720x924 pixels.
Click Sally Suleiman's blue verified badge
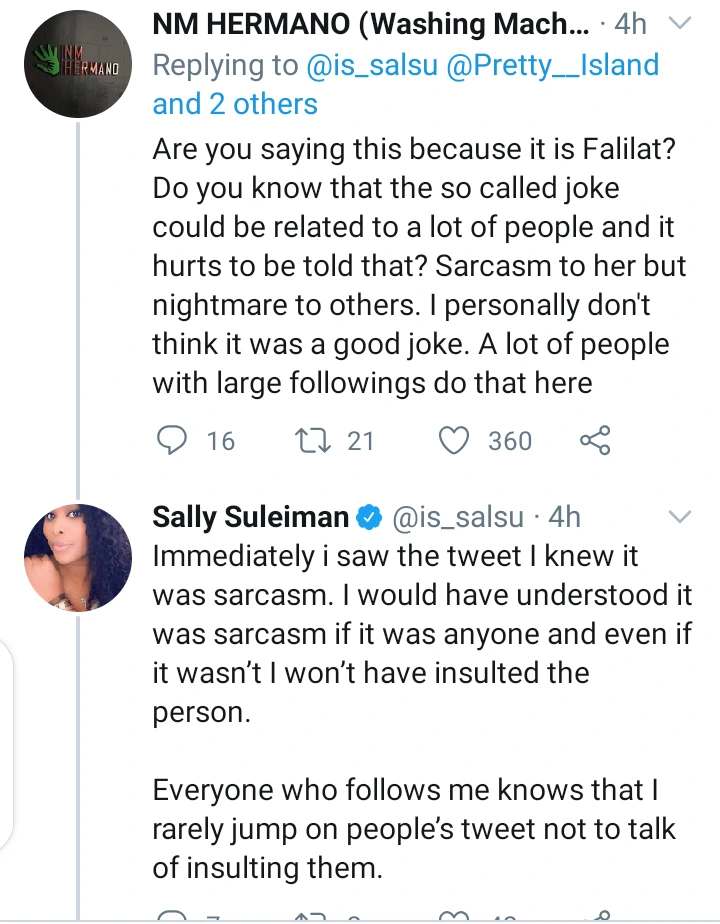(x=370, y=518)
